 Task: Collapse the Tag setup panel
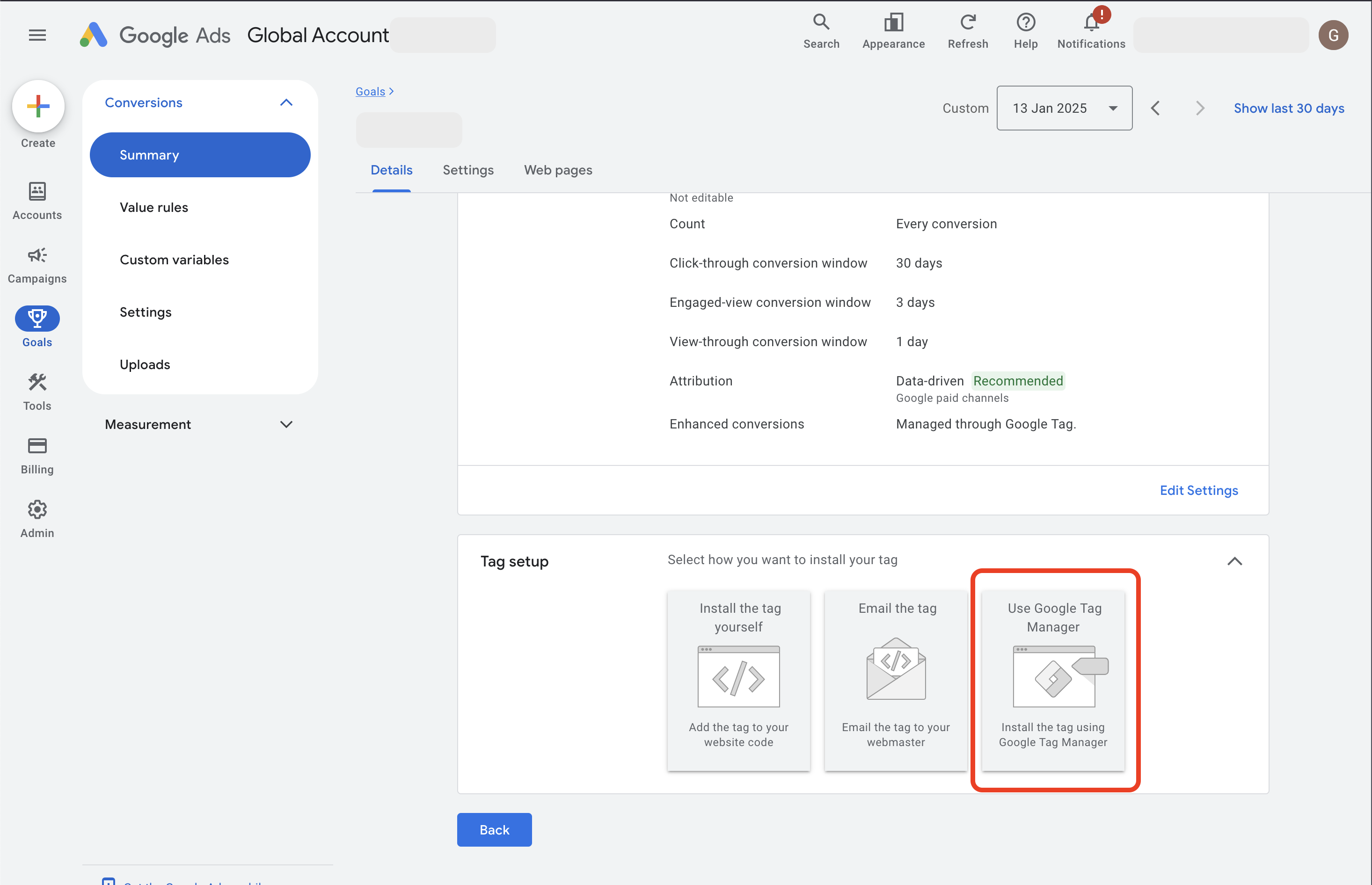1234,561
